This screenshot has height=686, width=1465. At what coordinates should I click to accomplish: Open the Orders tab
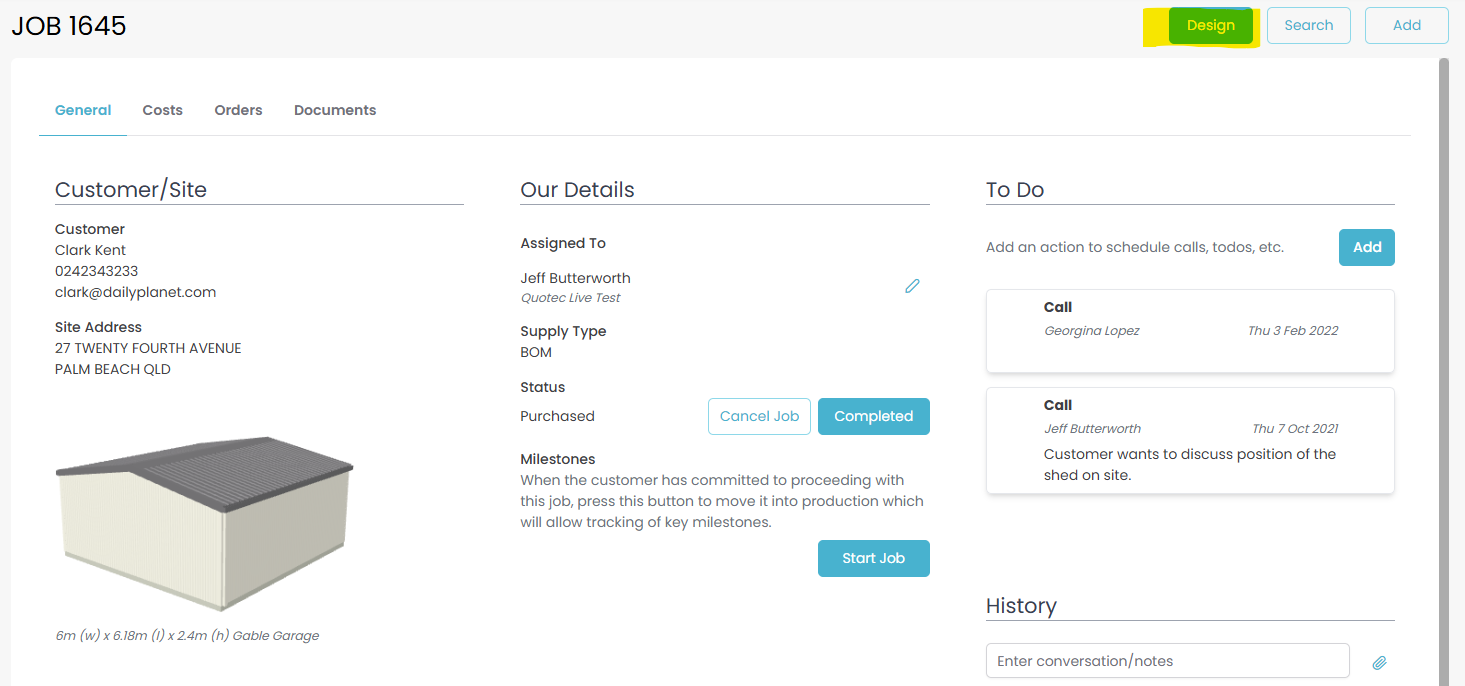click(238, 110)
